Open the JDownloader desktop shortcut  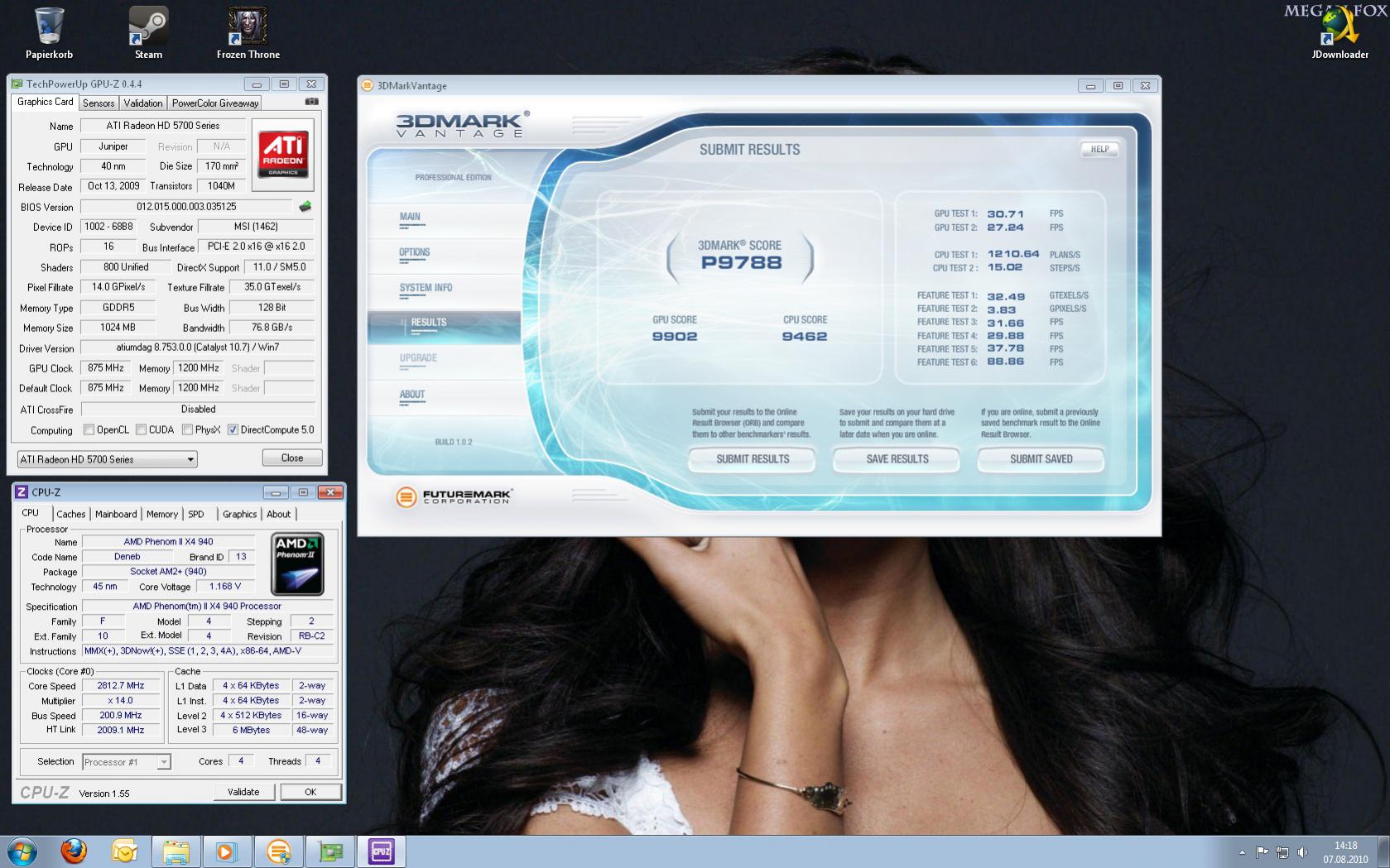(1339, 33)
